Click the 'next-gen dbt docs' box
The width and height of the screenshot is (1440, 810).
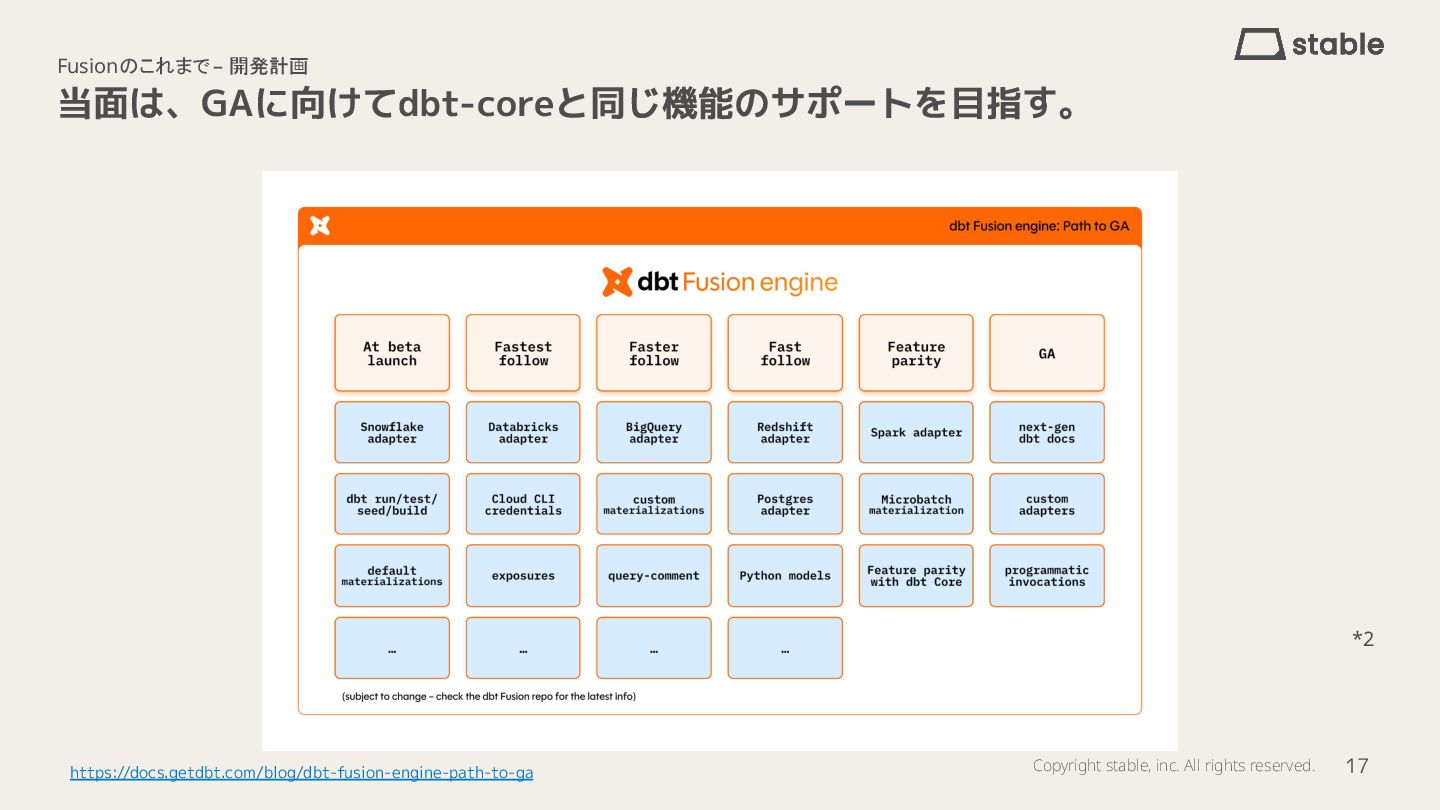1047,433
